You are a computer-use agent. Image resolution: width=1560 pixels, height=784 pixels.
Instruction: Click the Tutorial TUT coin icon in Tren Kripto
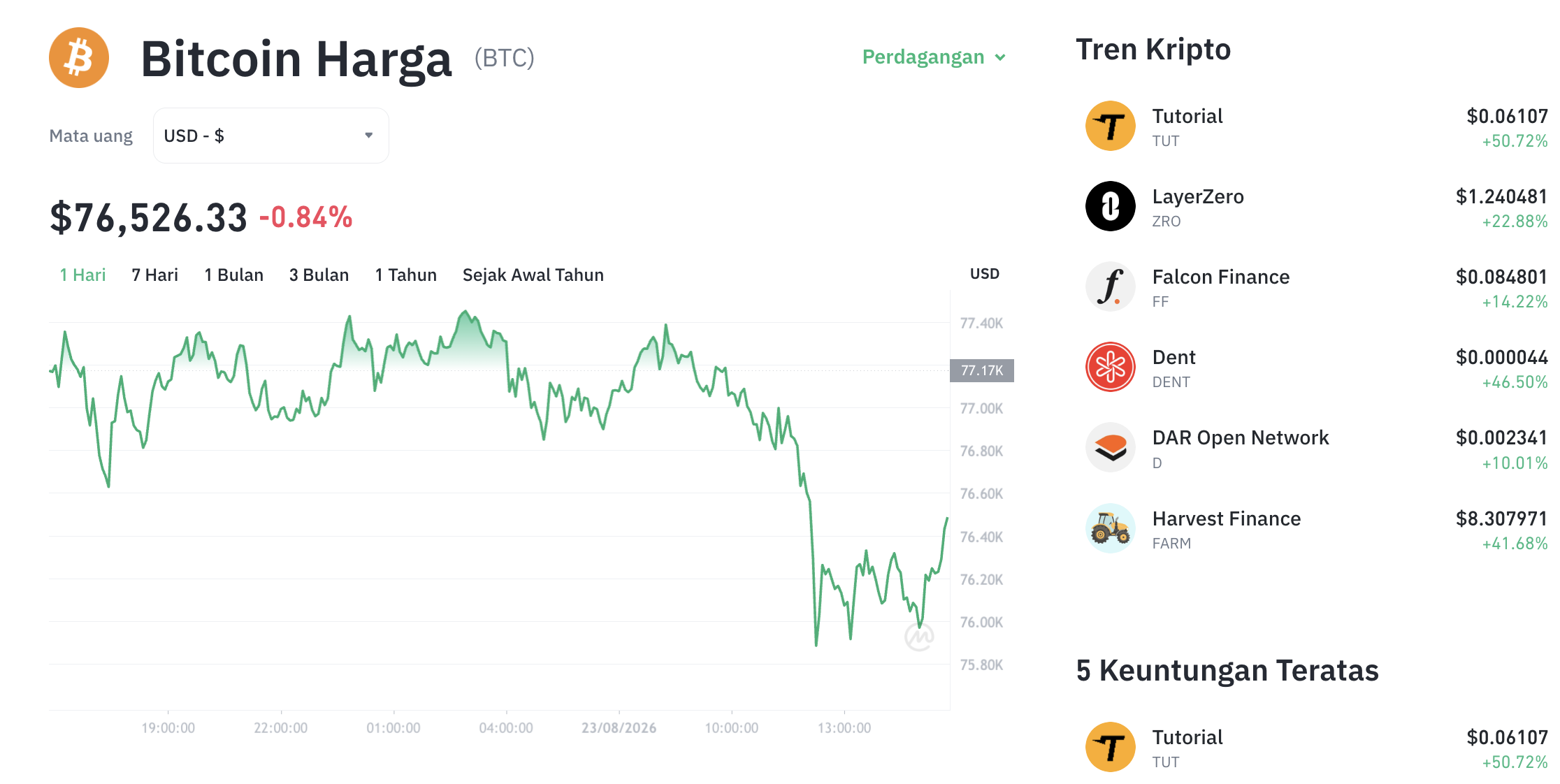pyautogui.click(x=1110, y=126)
